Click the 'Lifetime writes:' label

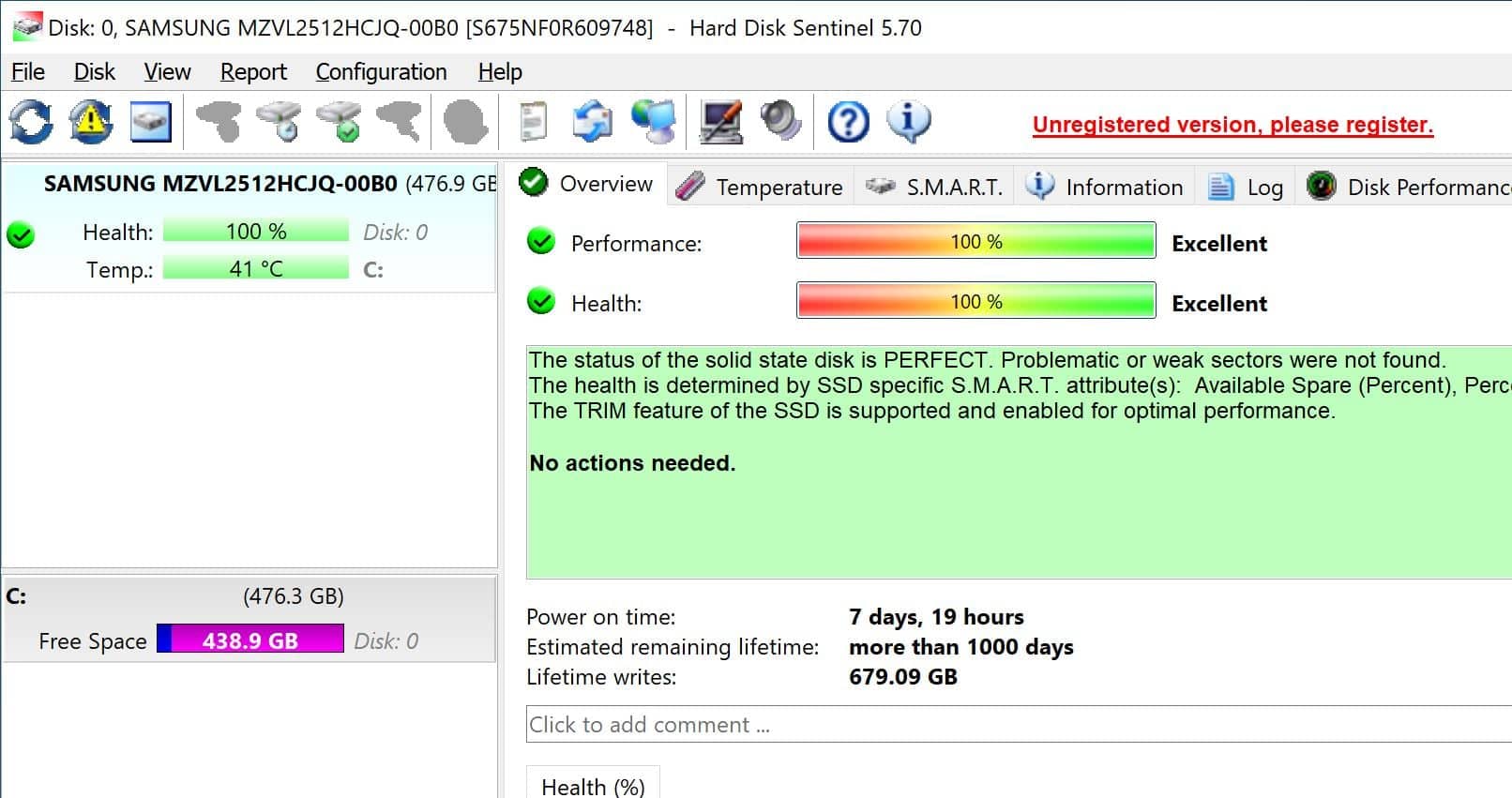[x=601, y=676]
